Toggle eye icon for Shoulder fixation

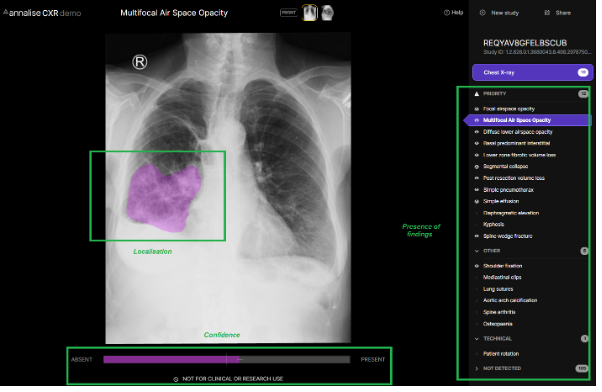476,266
